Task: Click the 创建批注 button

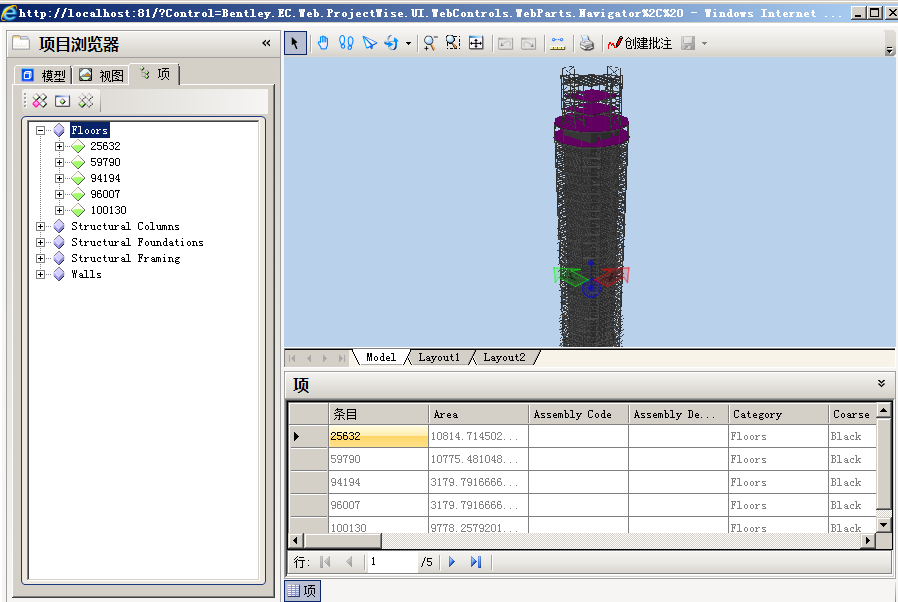Action: click(x=640, y=43)
